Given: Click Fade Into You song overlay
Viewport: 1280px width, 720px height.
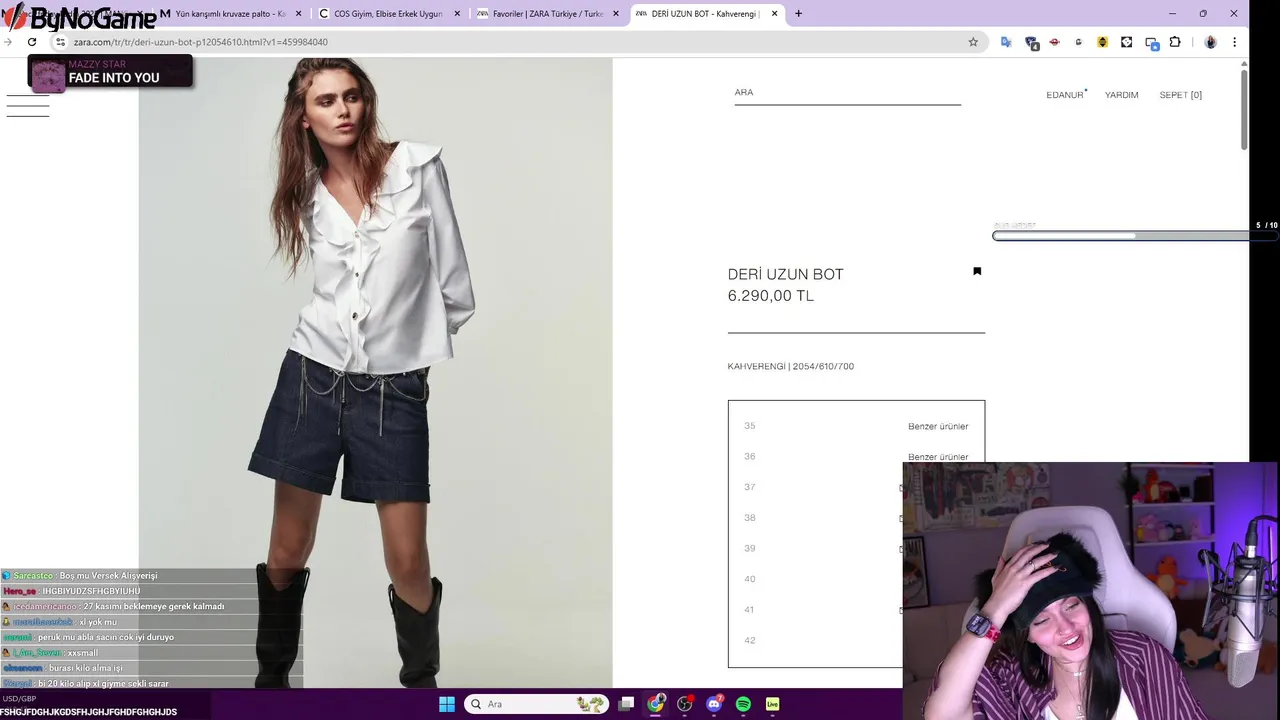Looking at the screenshot, I should pyautogui.click(x=110, y=72).
